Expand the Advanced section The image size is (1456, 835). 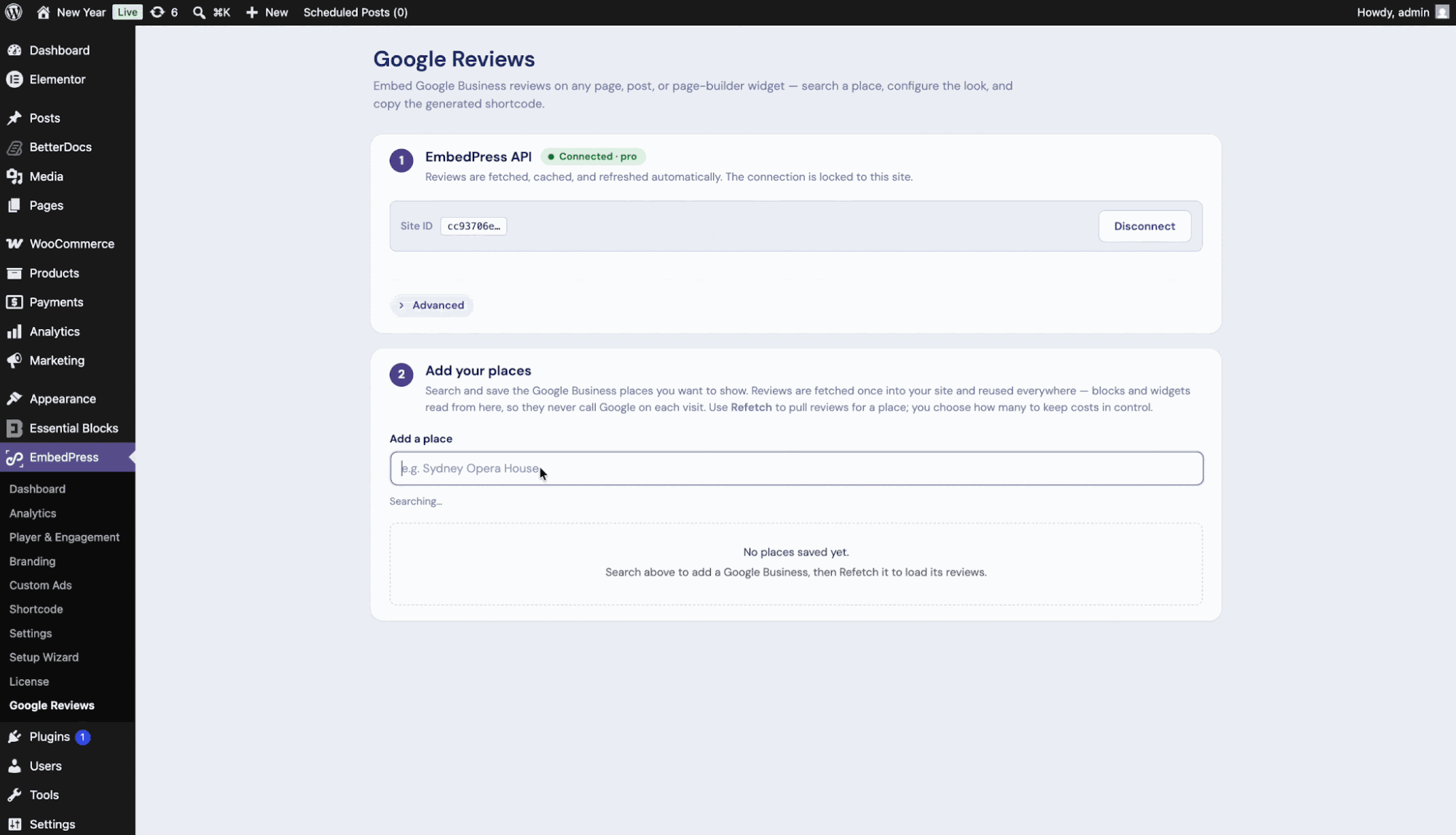click(x=432, y=305)
